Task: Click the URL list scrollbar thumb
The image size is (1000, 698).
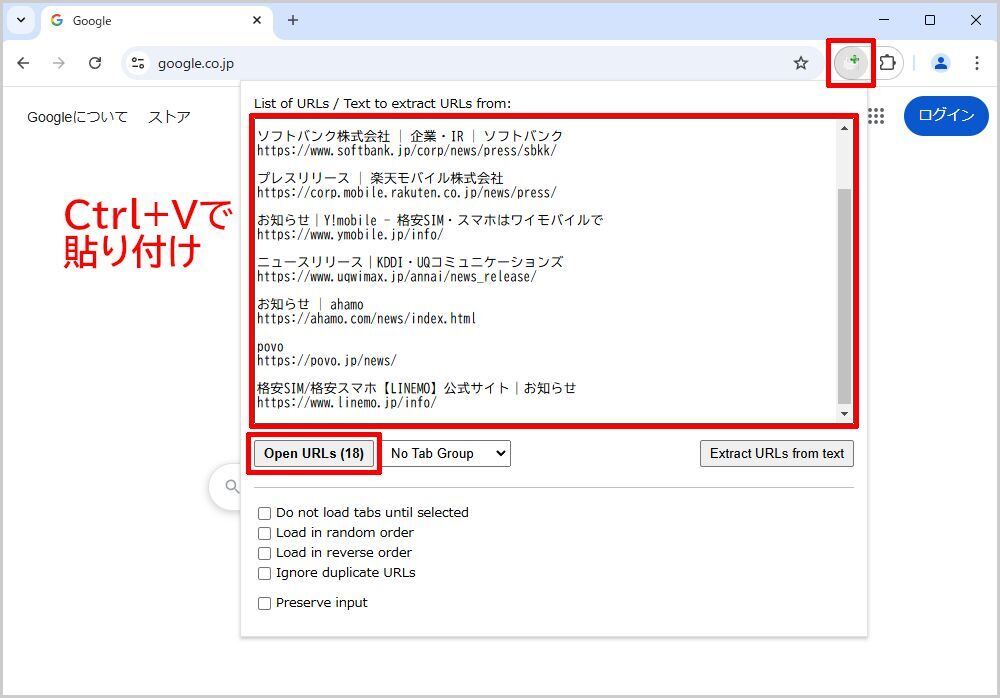Action: tap(844, 296)
